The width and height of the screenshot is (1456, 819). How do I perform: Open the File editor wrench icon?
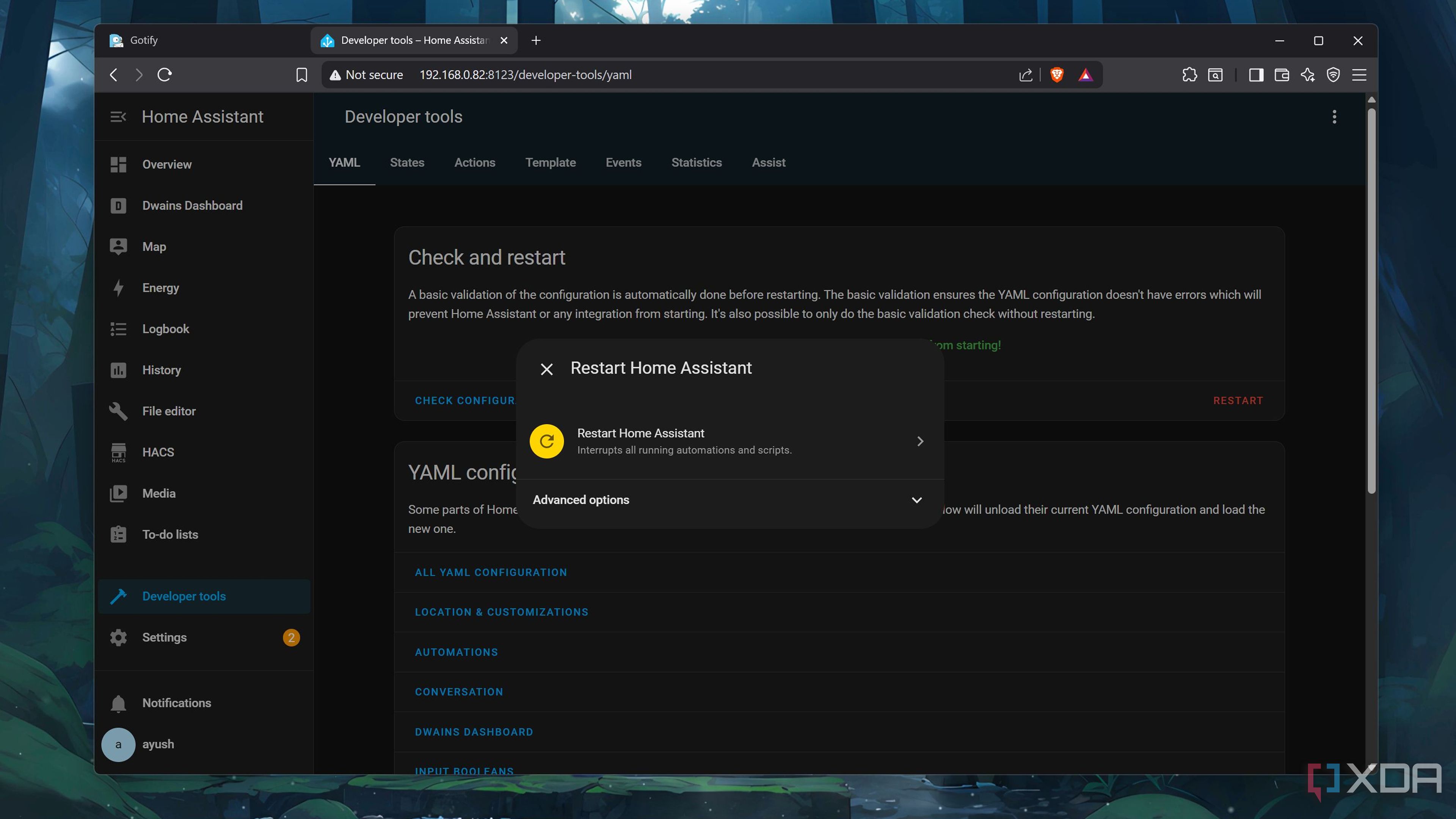click(118, 411)
